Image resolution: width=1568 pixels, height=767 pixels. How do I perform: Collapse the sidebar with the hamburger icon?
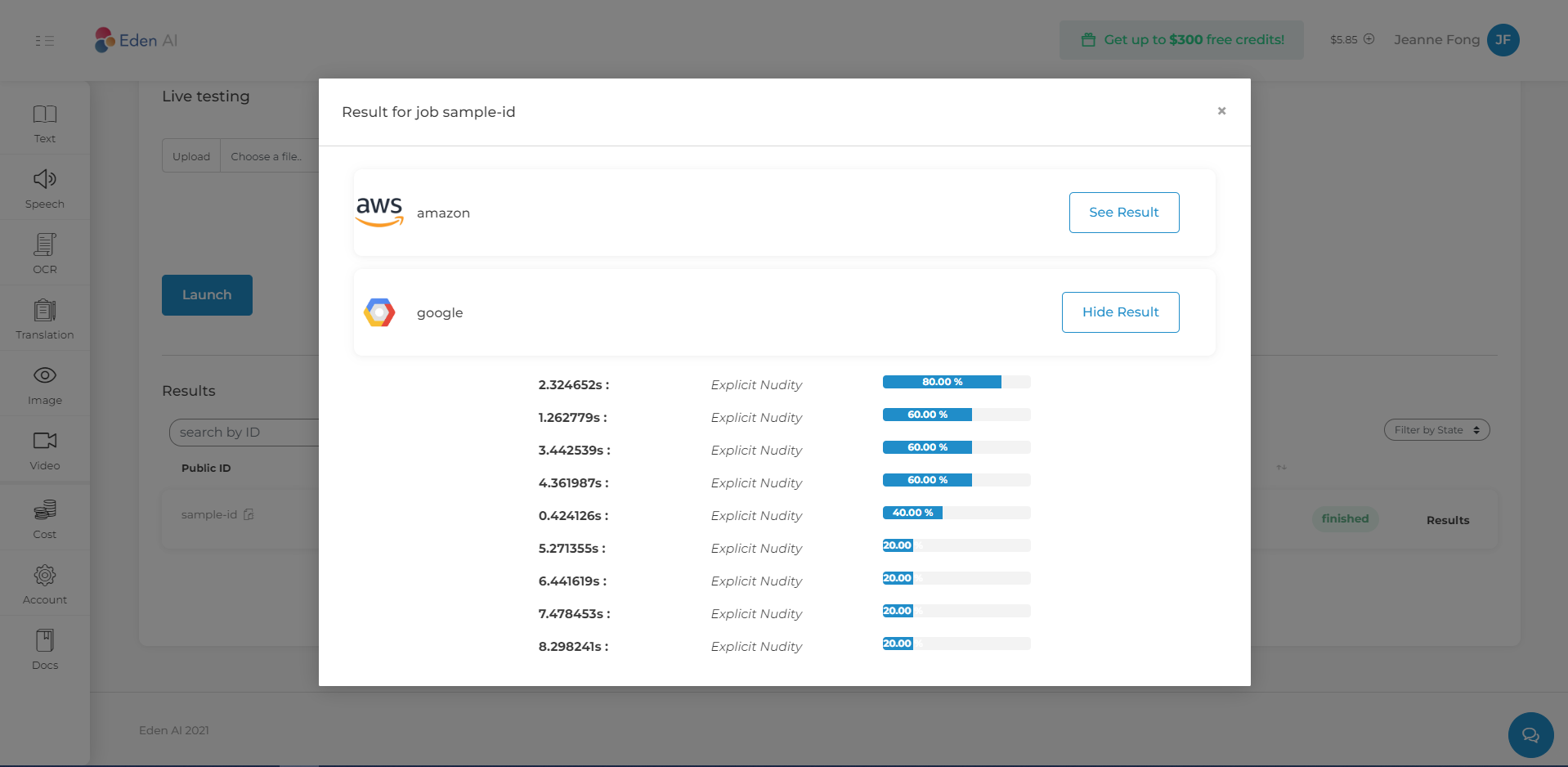[x=45, y=40]
